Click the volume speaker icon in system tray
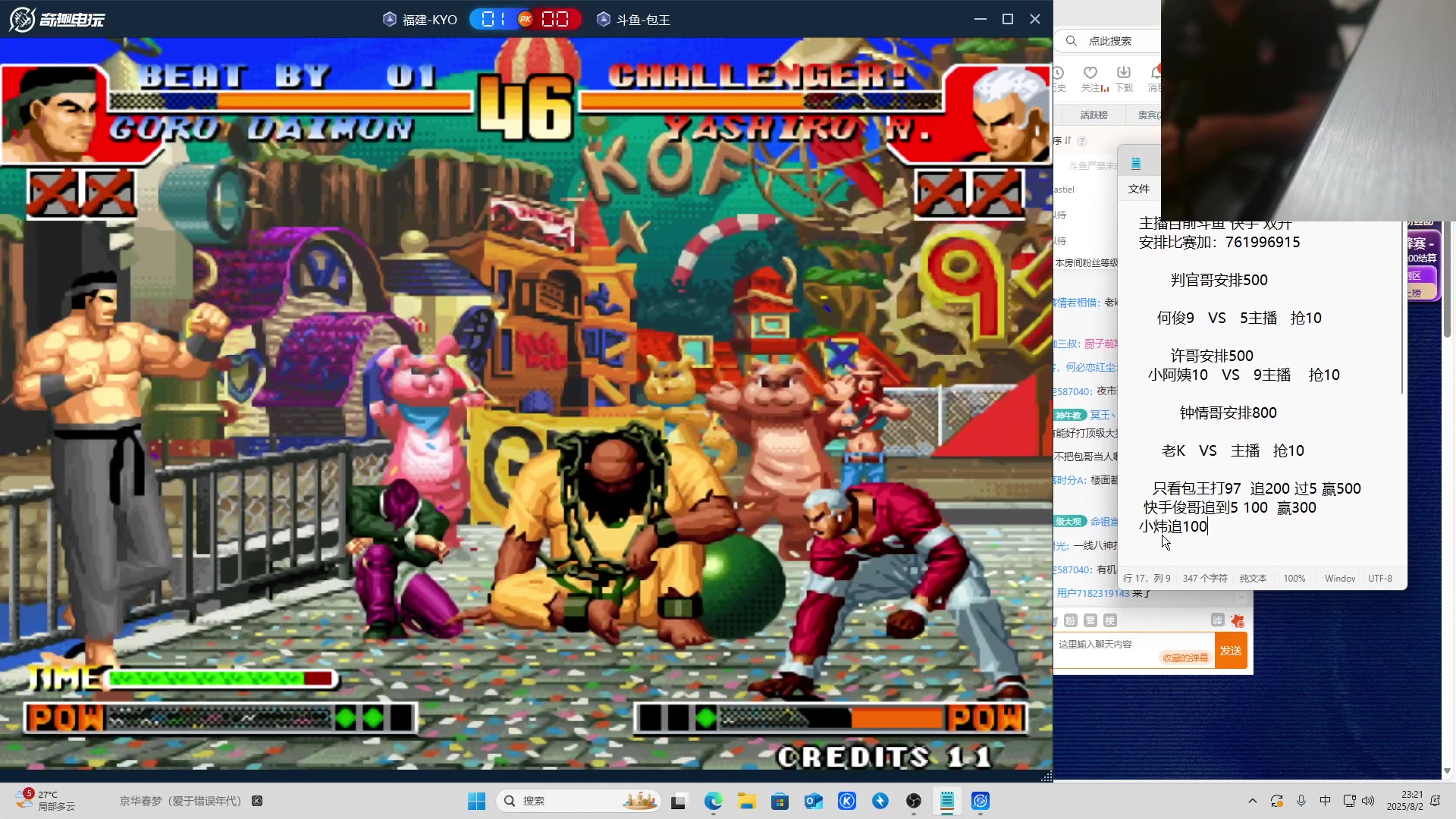The height and width of the screenshot is (819, 1456). coord(1368,801)
